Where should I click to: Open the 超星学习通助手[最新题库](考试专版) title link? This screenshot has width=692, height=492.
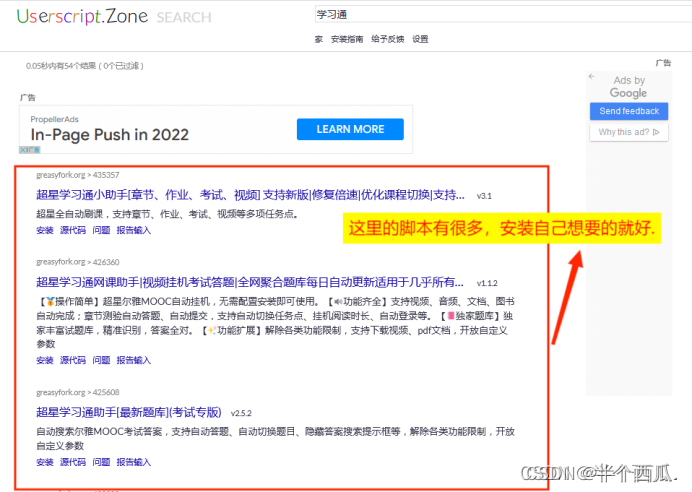pos(128,412)
